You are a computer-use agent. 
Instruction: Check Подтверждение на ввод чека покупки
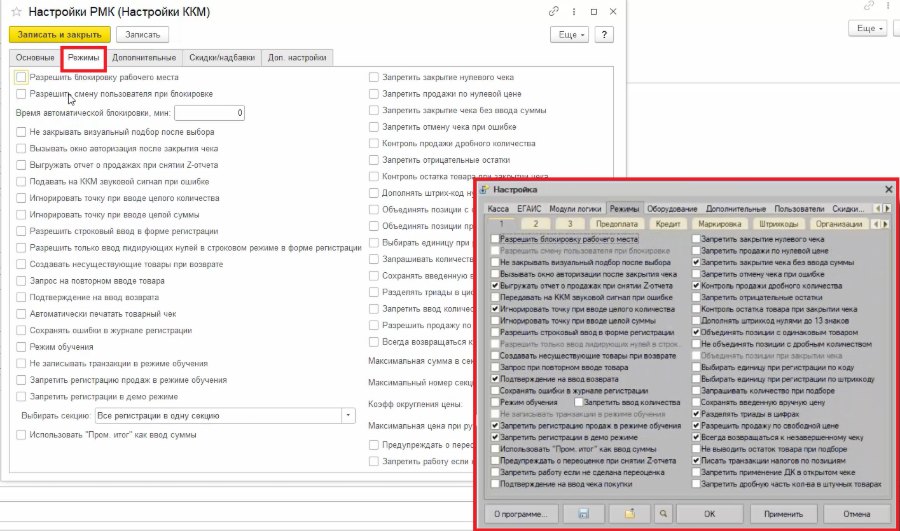point(495,484)
